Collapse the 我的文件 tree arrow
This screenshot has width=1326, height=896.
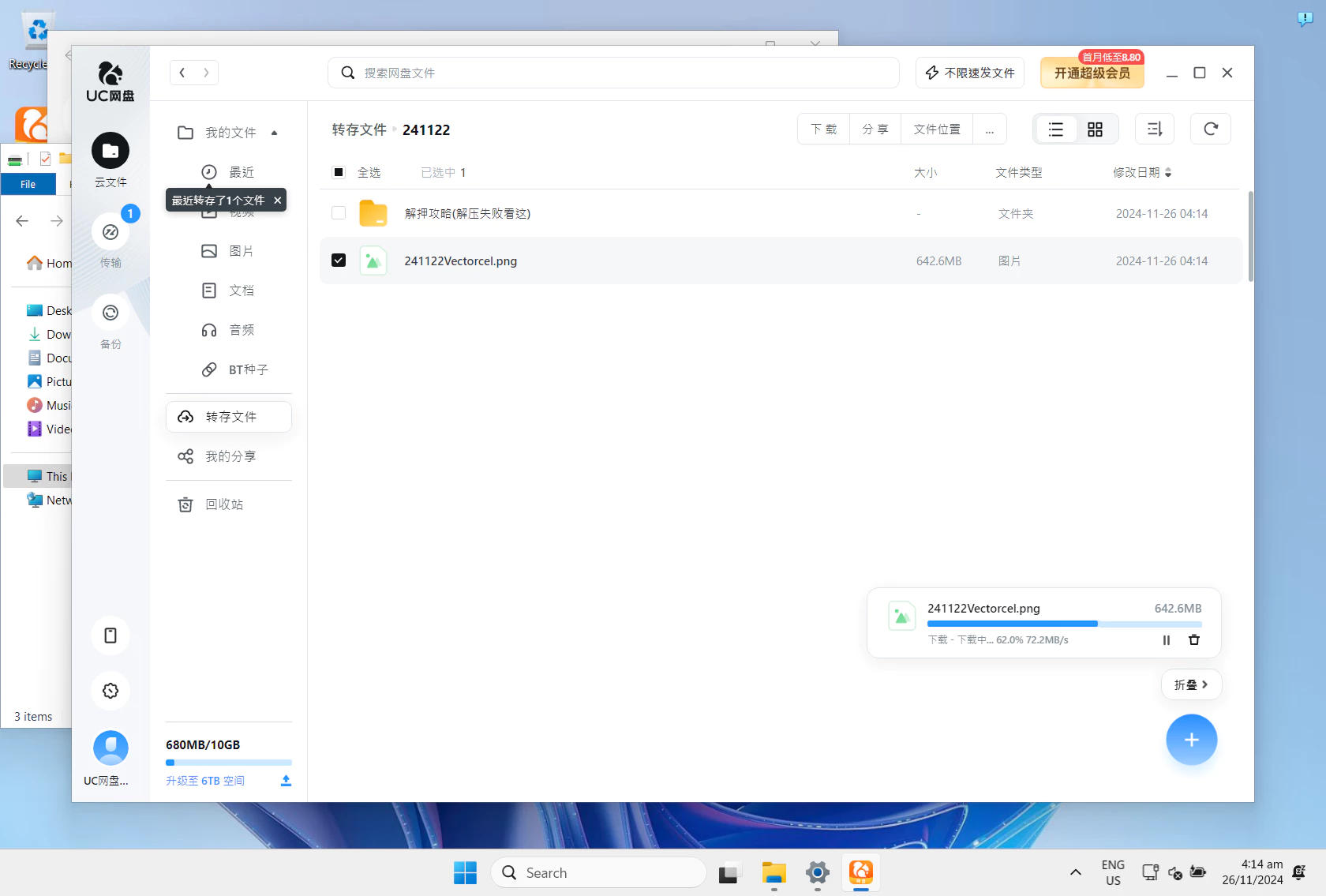coord(275,133)
